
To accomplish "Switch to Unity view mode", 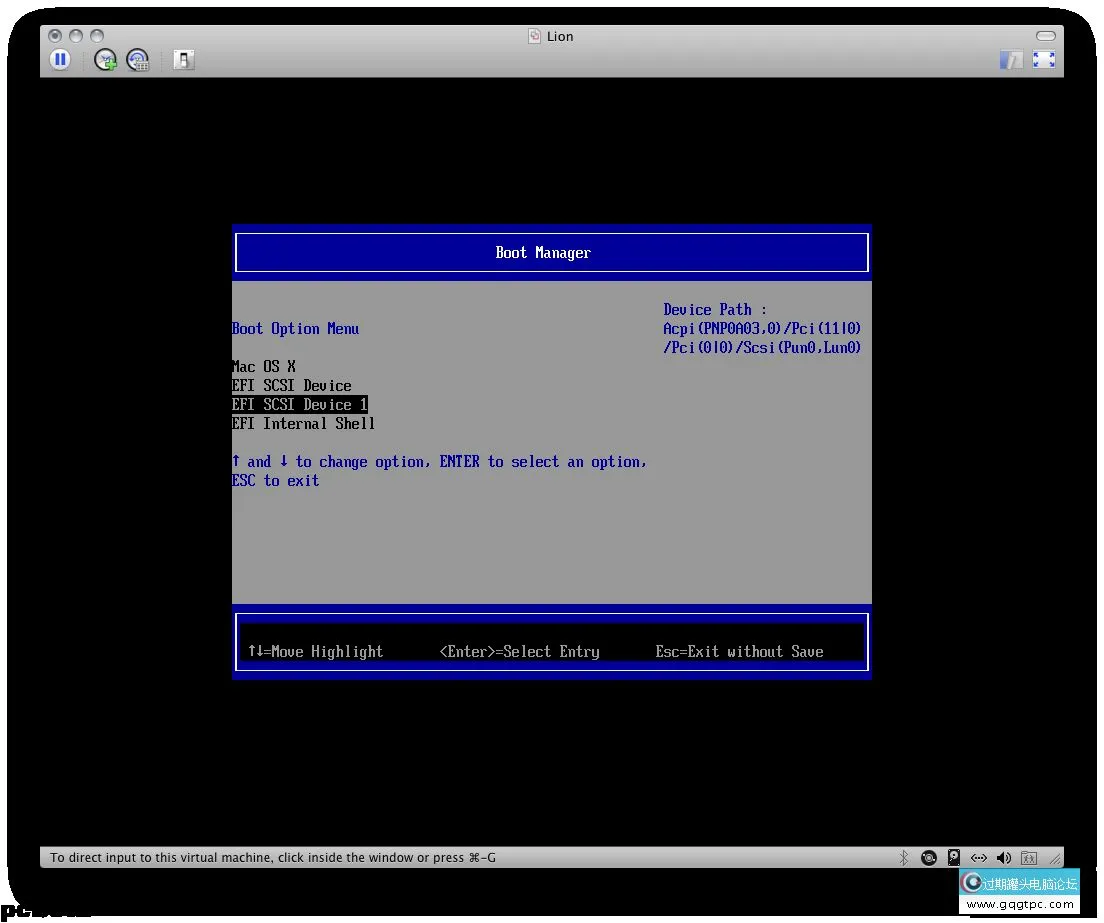I will (x=1011, y=60).
